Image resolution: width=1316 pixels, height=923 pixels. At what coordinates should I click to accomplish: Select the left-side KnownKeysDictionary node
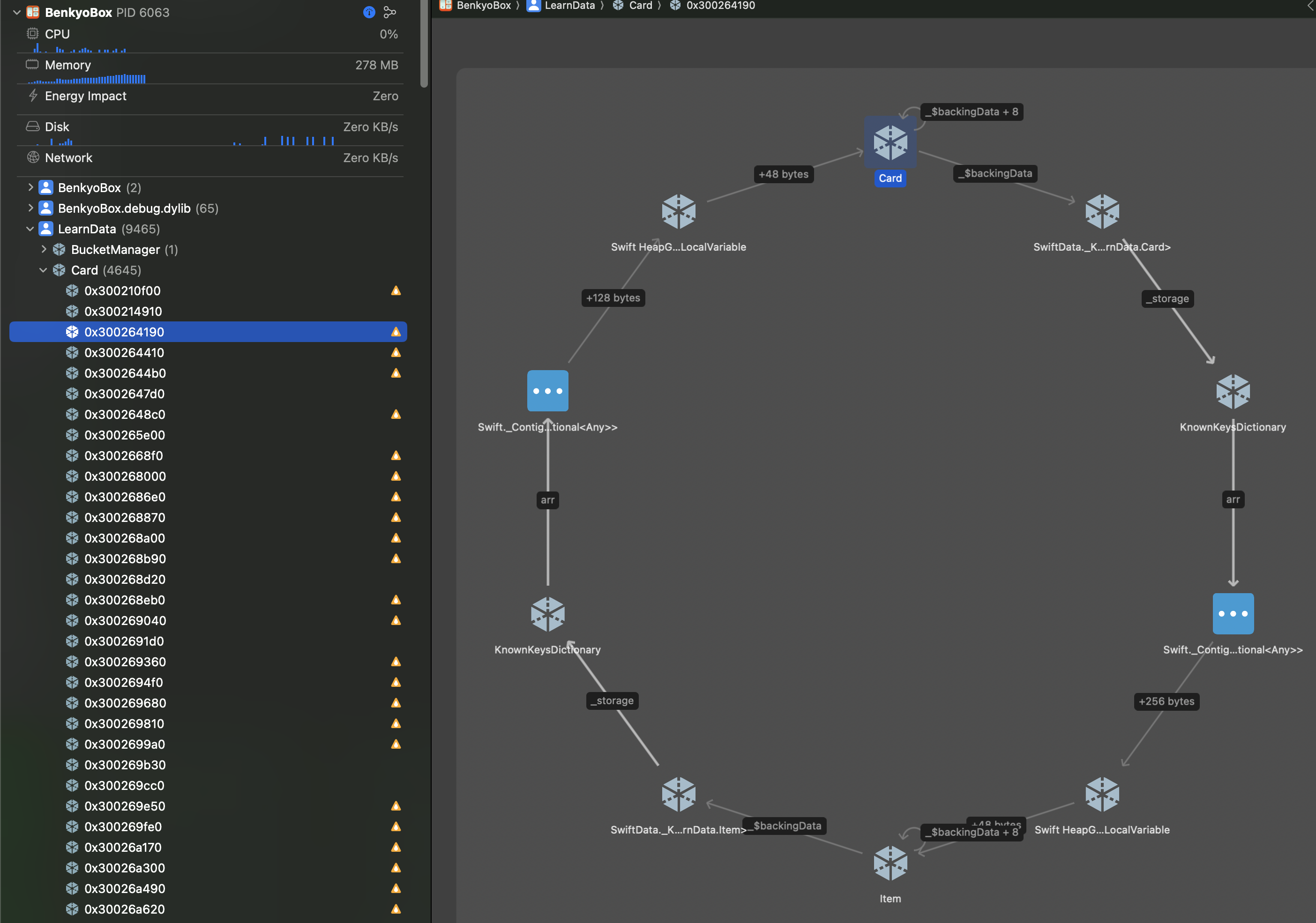pos(547,614)
